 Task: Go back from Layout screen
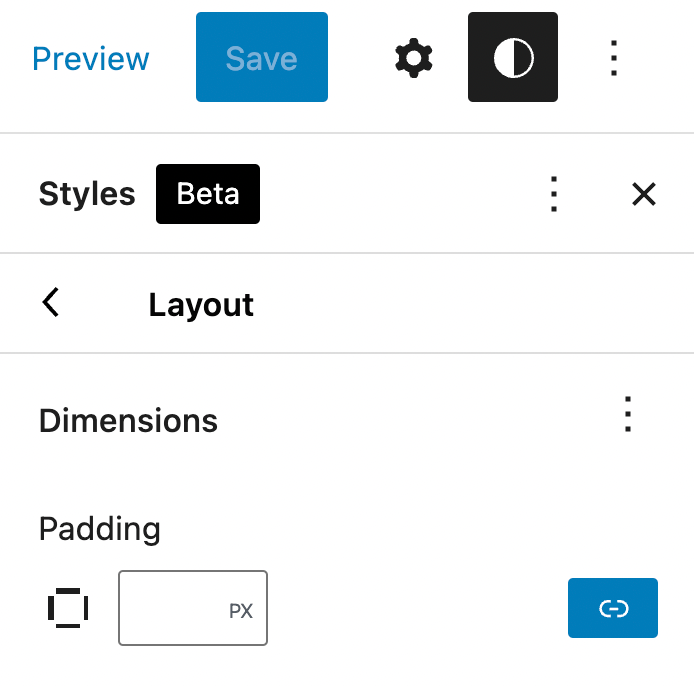point(51,303)
